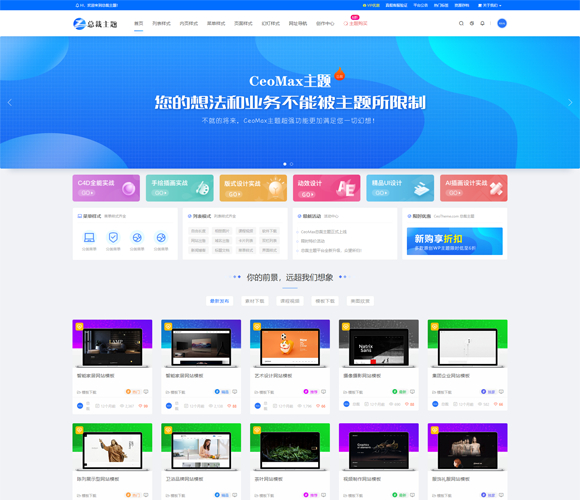580x500 pixels.
Task: Click the shield check icon under 菜单样式
Action: 113,237
